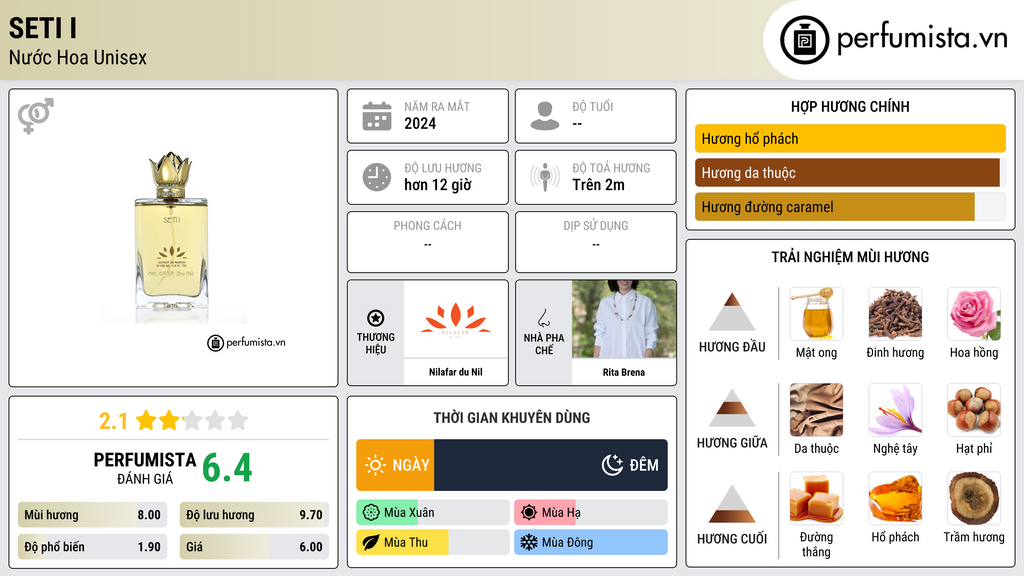Click the hơn 12 giờ longevity value
This screenshot has height=576, width=1024.
point(438,185)
